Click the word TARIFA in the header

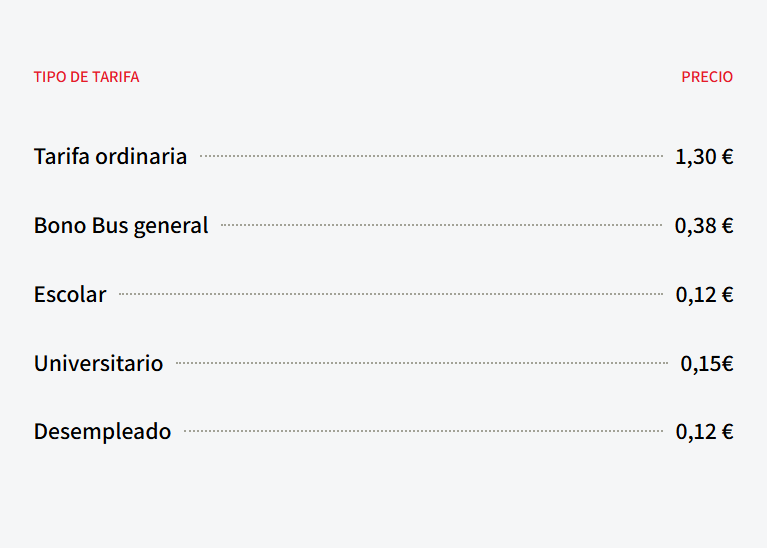pyautogui.click(x=116, y=77)
